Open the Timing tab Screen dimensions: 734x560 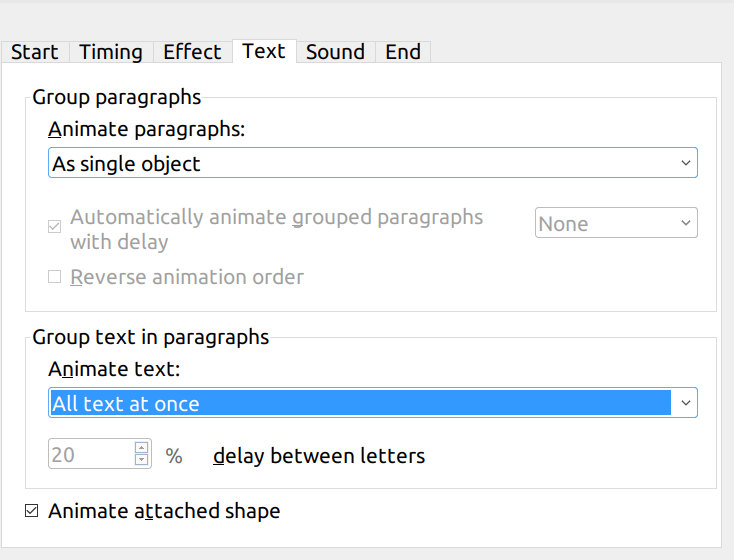click(x=110, y=52)
